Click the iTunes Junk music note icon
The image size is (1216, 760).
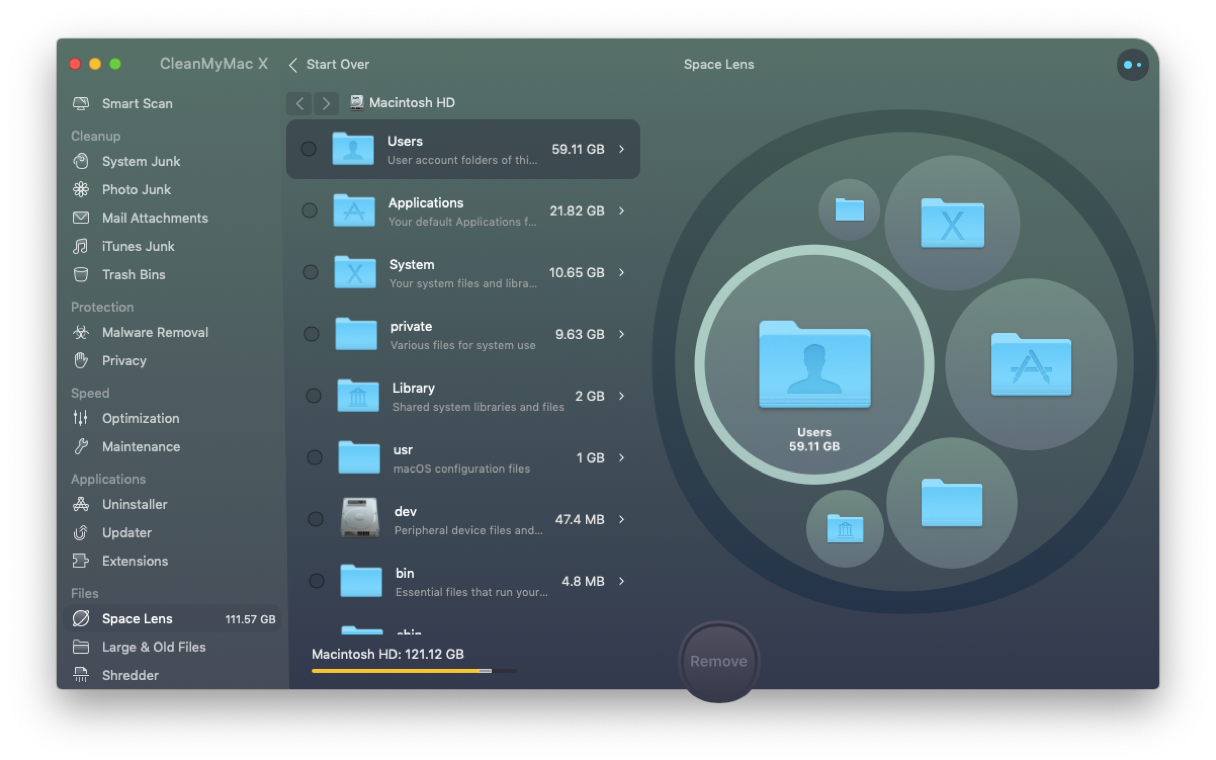81,246
